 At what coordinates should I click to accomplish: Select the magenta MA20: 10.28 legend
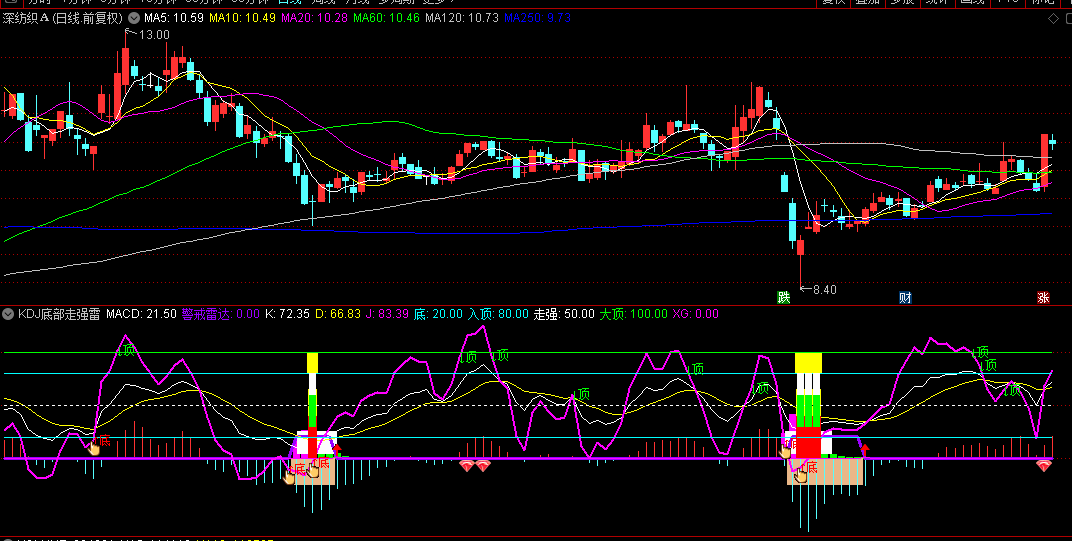[314, 18]
